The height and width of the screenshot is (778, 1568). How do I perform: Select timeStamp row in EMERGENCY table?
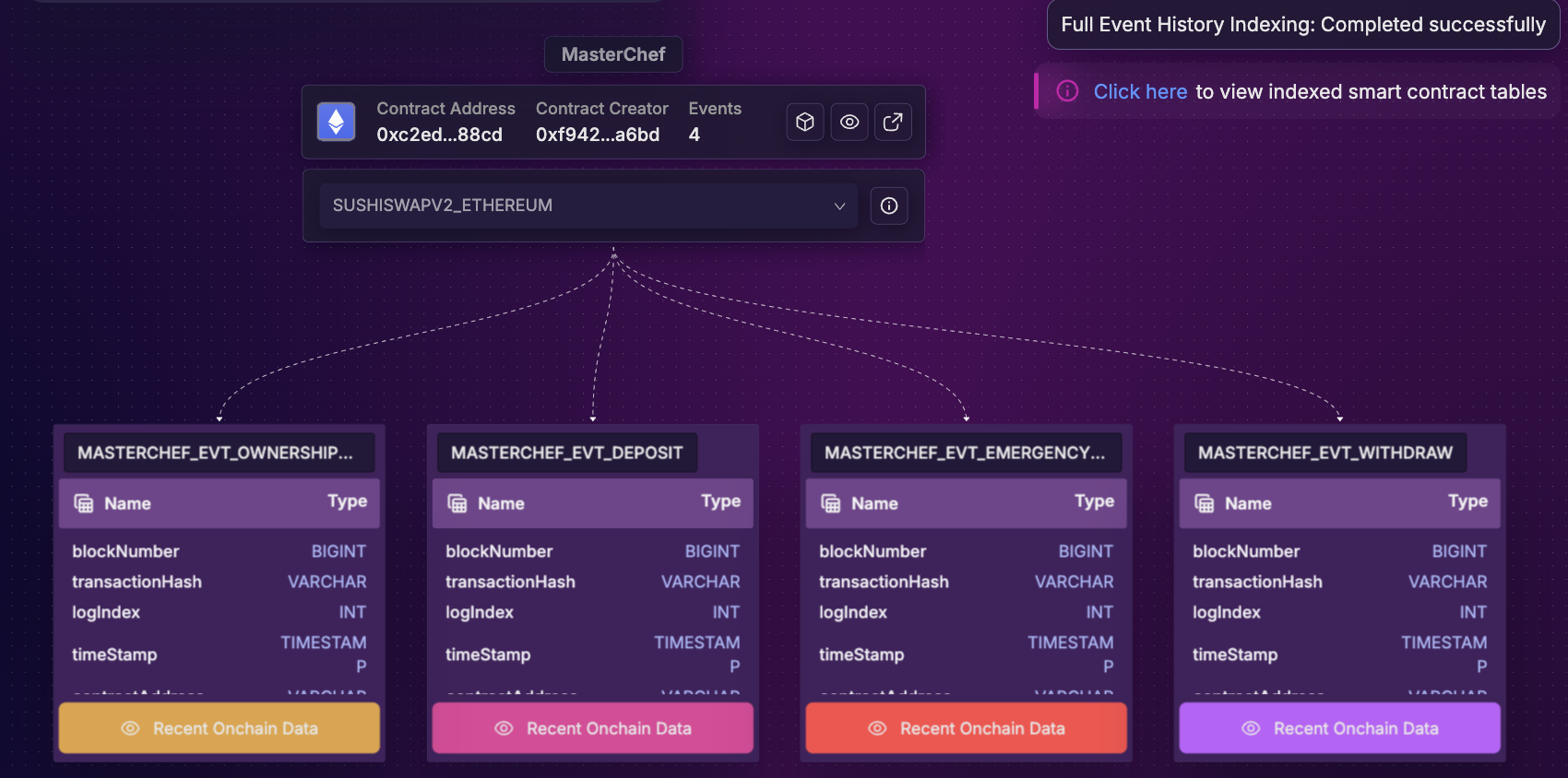coord(967,654)
